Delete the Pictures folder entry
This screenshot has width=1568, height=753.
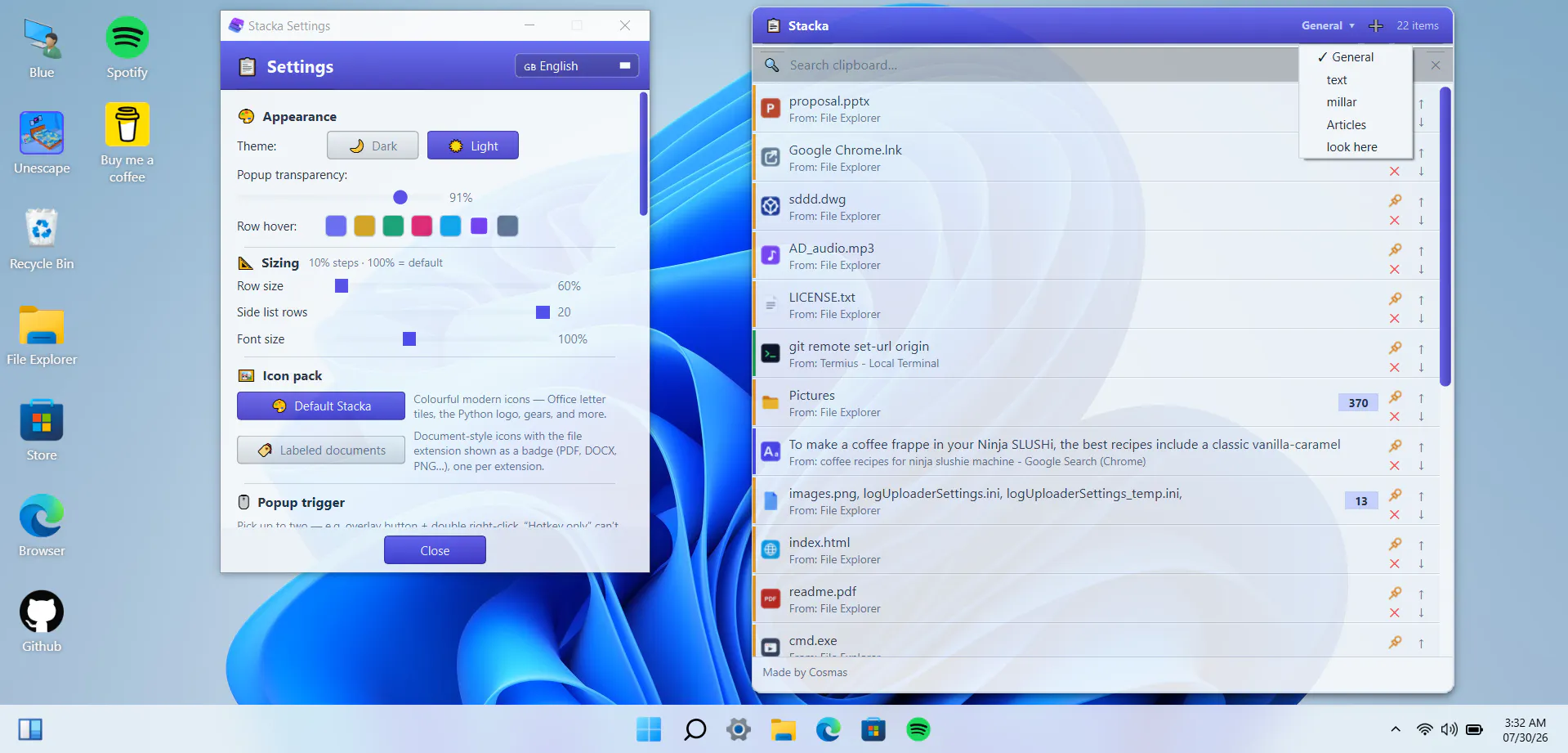1395,417
